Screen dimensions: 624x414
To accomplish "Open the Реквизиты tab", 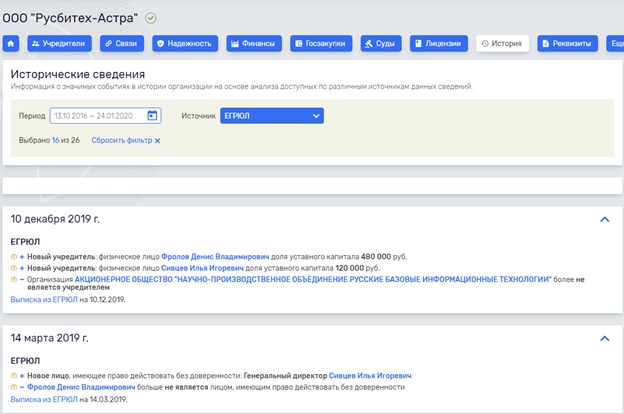I will [567, 43].
